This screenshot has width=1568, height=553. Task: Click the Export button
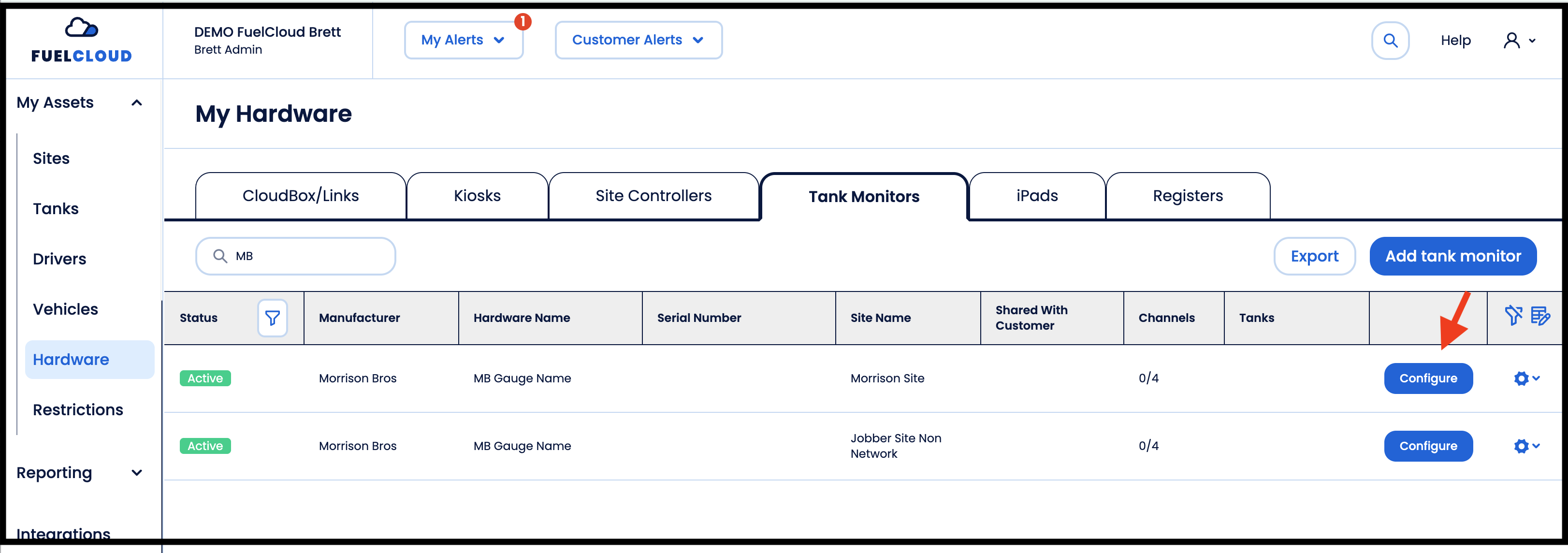point(1314,256)
